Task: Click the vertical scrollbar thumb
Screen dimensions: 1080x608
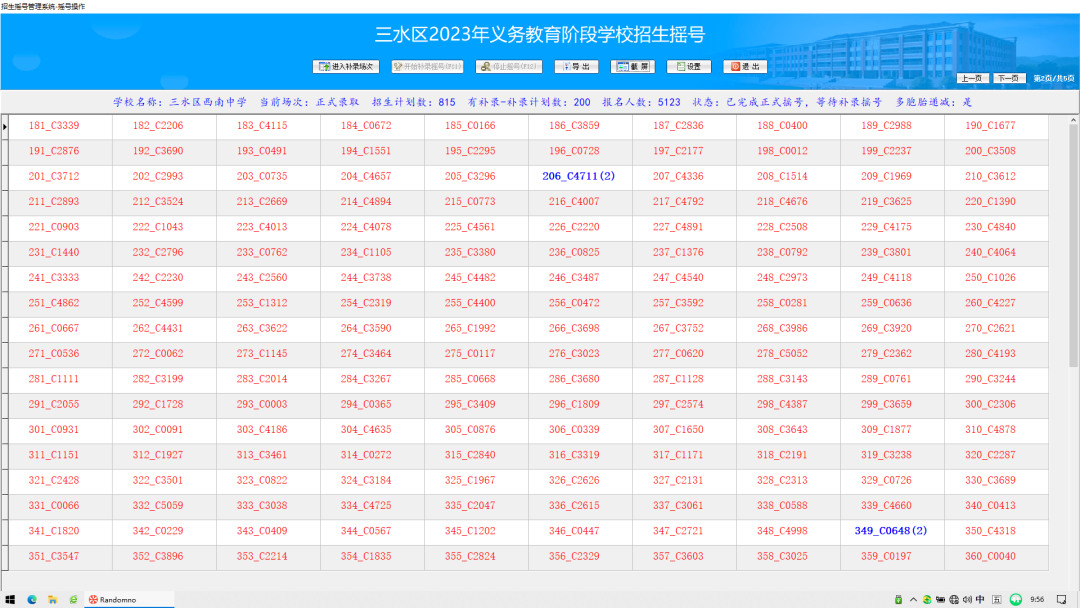Action: (1073, 247)
